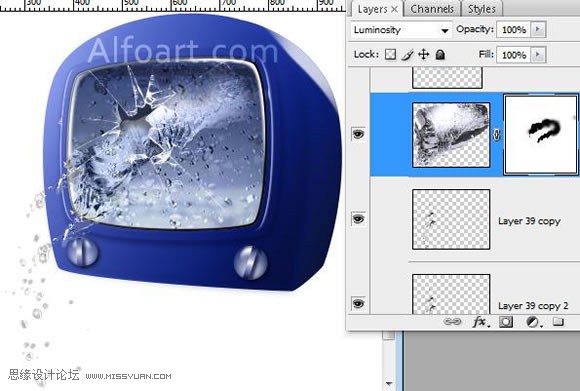Switch to the Styles tab
Viewport: 580px width, 391px height.
(482, 9)
